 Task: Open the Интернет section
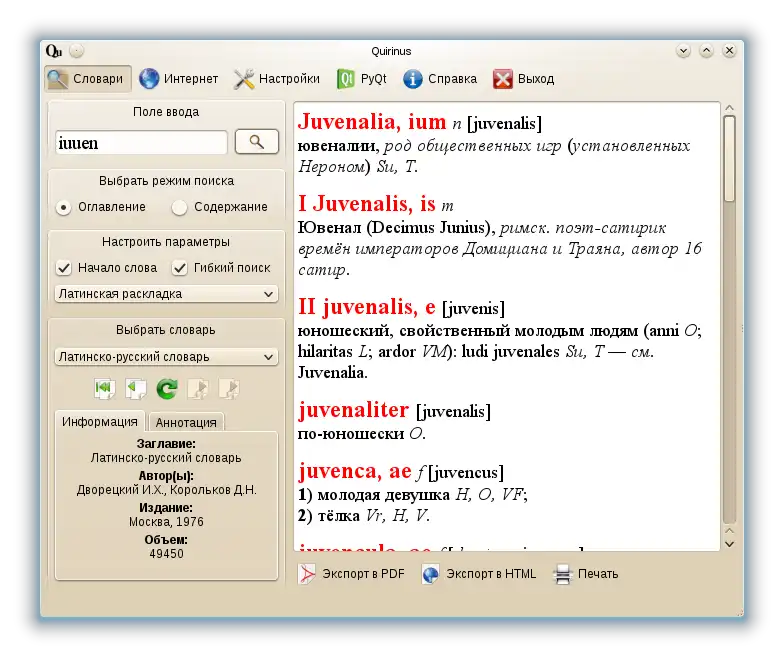pos(178,79)
